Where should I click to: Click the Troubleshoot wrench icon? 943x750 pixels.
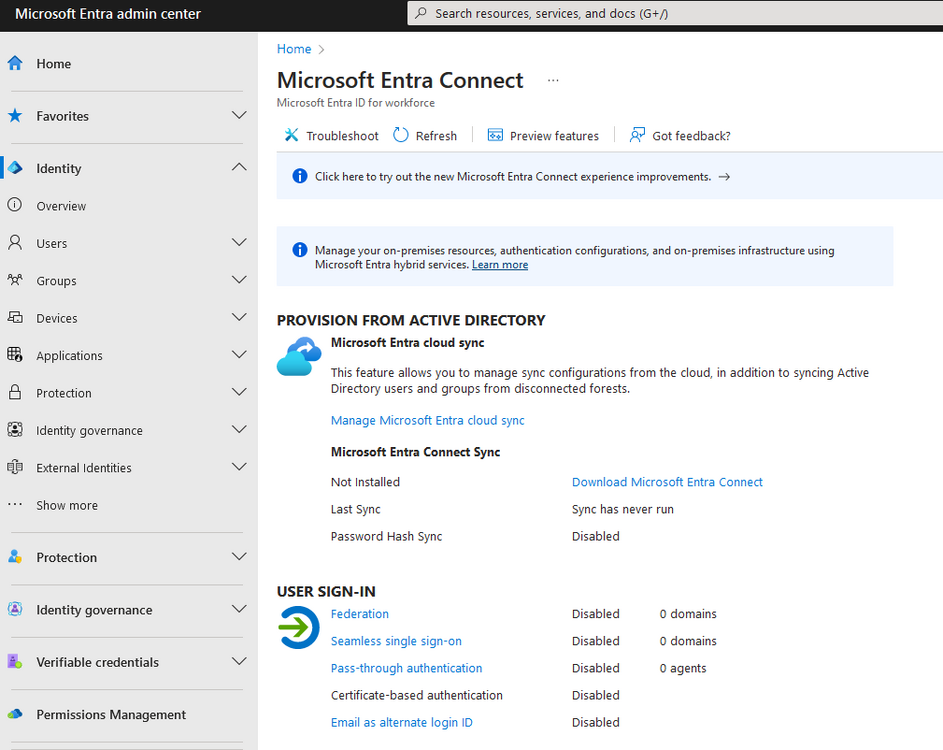(x=291, y=135)
